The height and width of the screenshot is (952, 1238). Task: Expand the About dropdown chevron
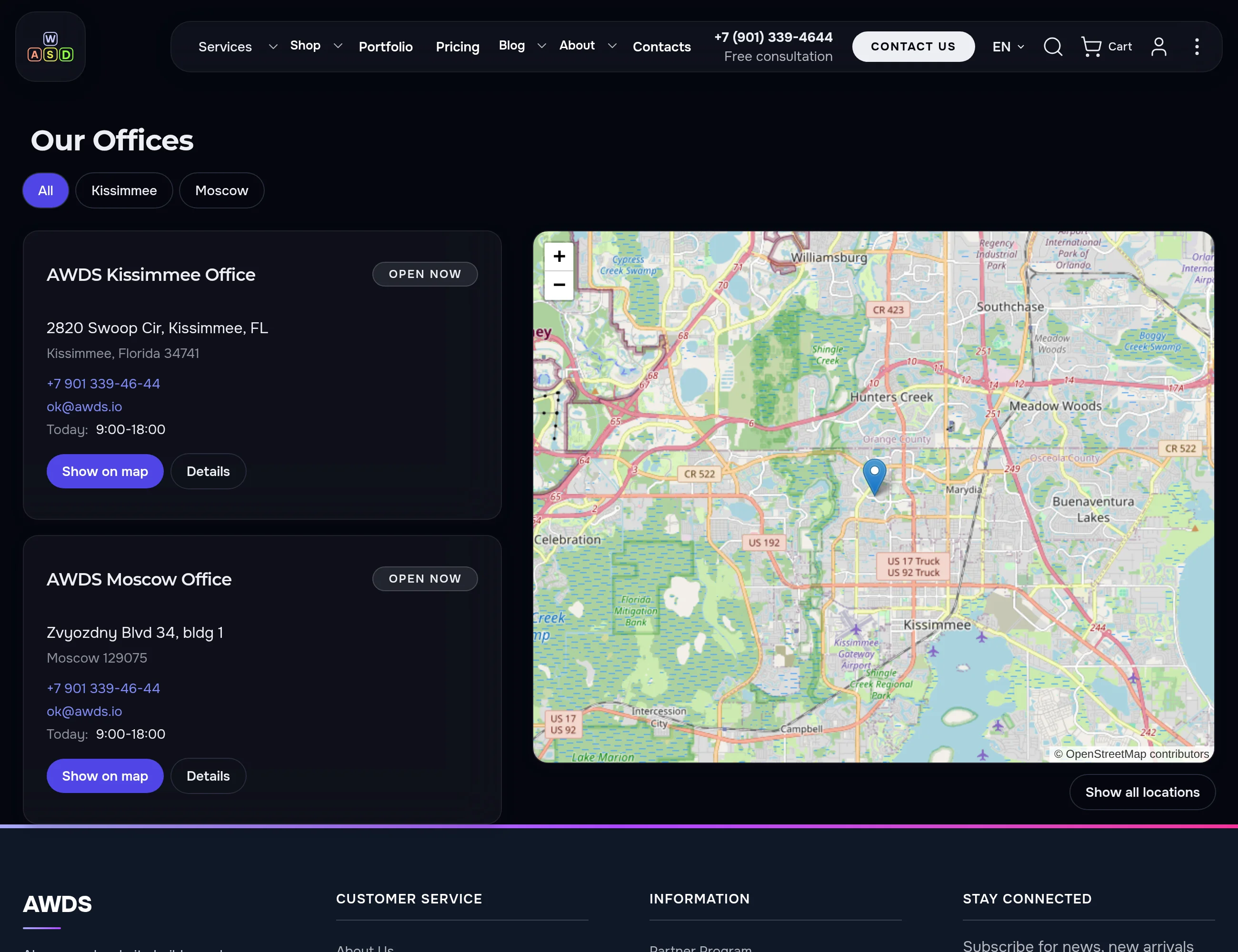(612, 45)
